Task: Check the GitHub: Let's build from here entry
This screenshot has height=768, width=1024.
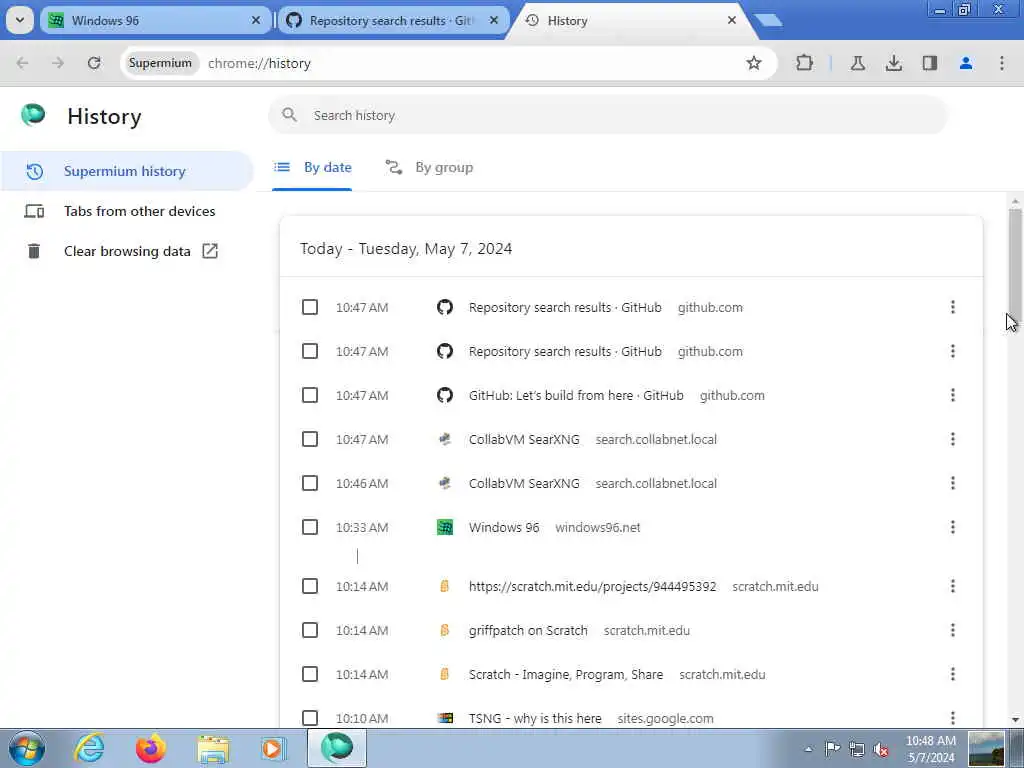Action: tap(310, 395)
